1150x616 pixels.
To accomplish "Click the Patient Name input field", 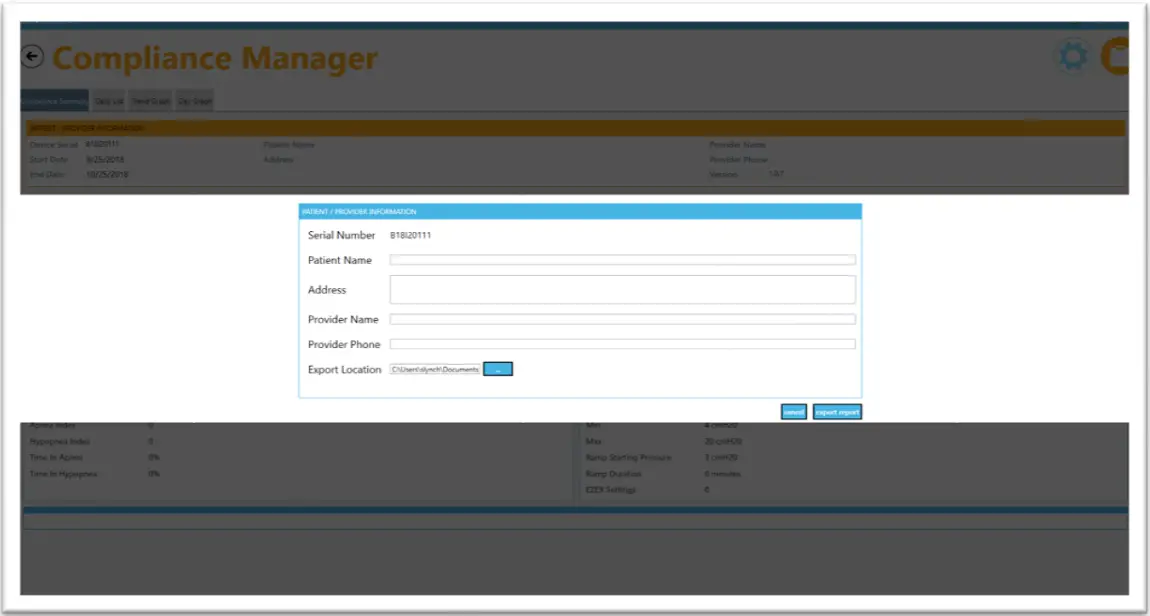I will [x=622, y=260].
